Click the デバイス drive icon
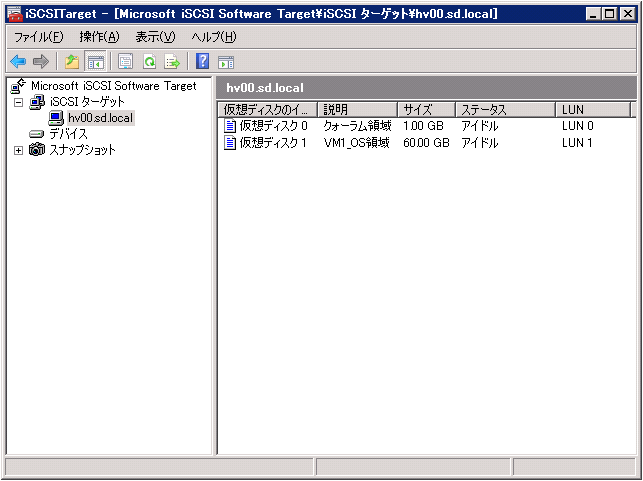 pos(36,134)
